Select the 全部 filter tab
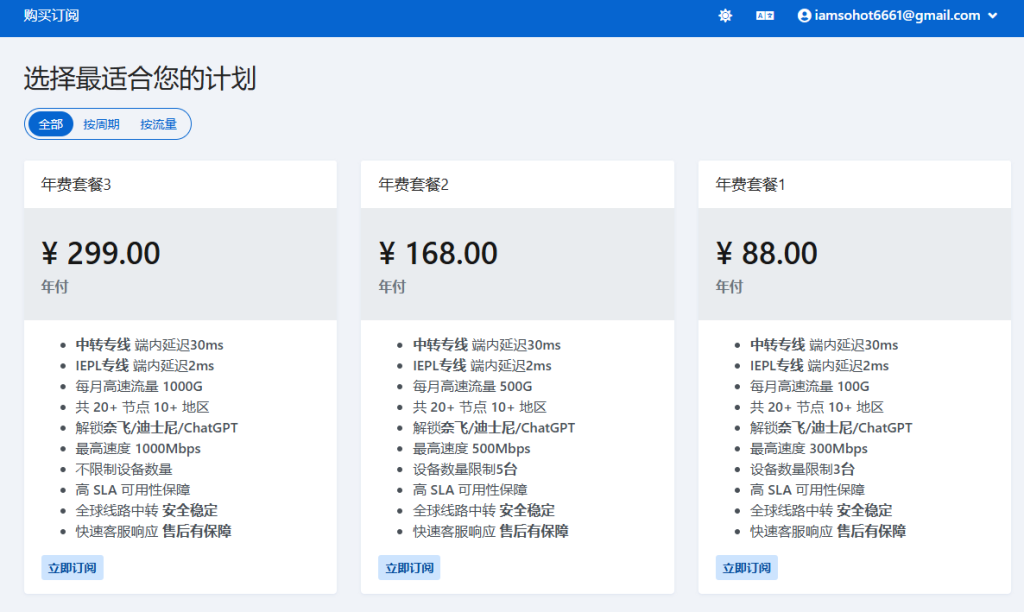Screen dimensions: 1024x612 (50, 124)
